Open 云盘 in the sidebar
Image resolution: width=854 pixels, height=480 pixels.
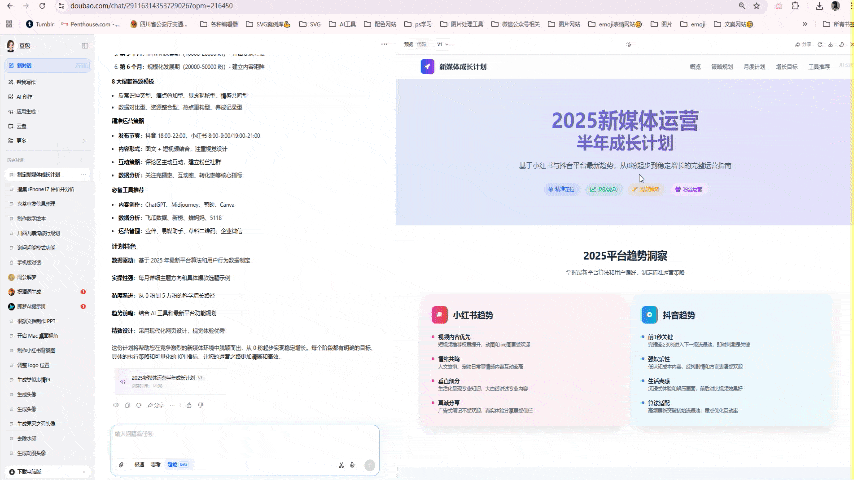coord(47,126)
